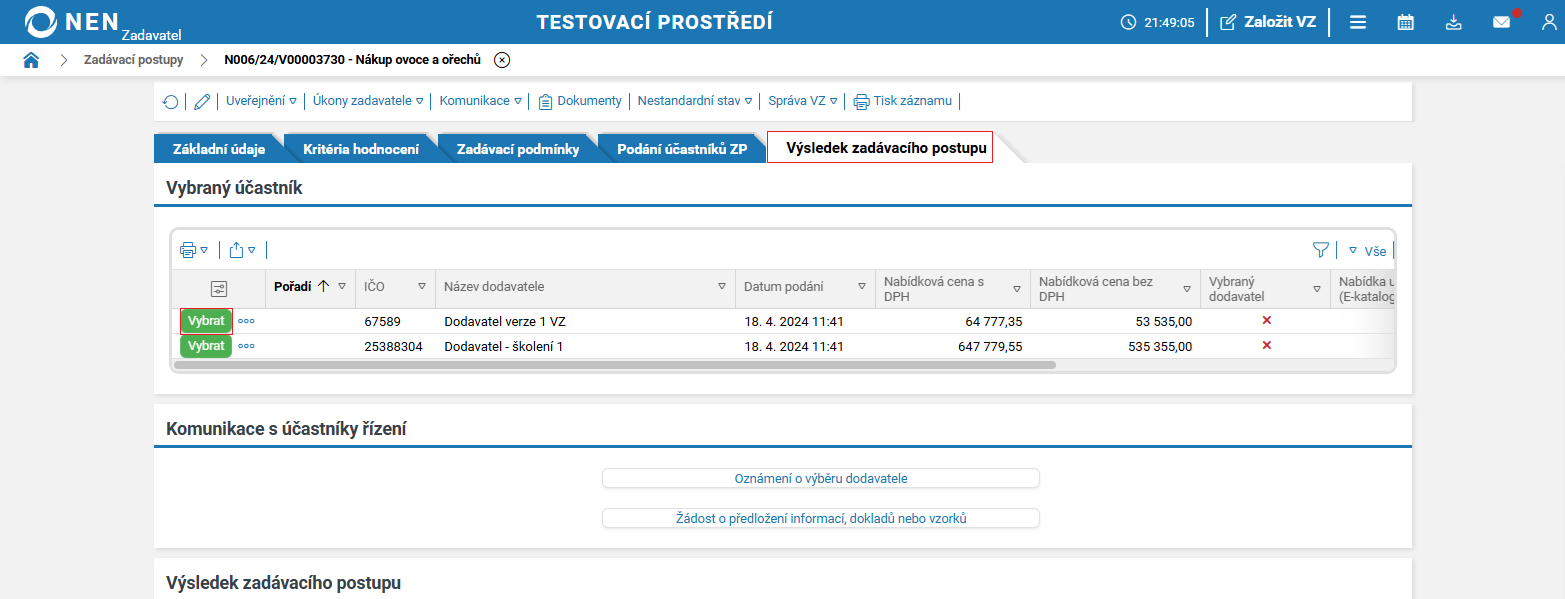Open the Název dodavatele column filter arrow
The height and width of the screenshot is (599, 1565).
click(x=722, y=287)
